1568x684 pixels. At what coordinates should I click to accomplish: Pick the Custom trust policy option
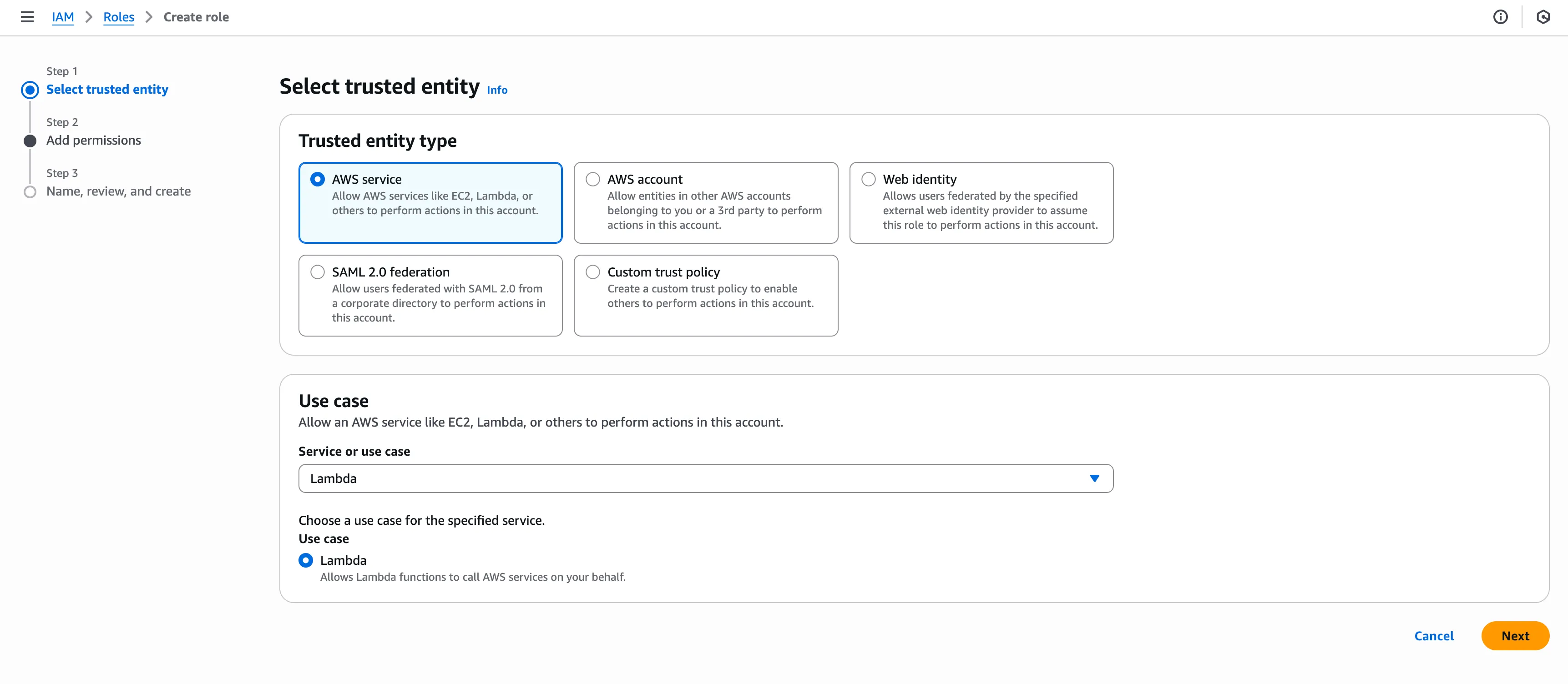click(592, 272)
